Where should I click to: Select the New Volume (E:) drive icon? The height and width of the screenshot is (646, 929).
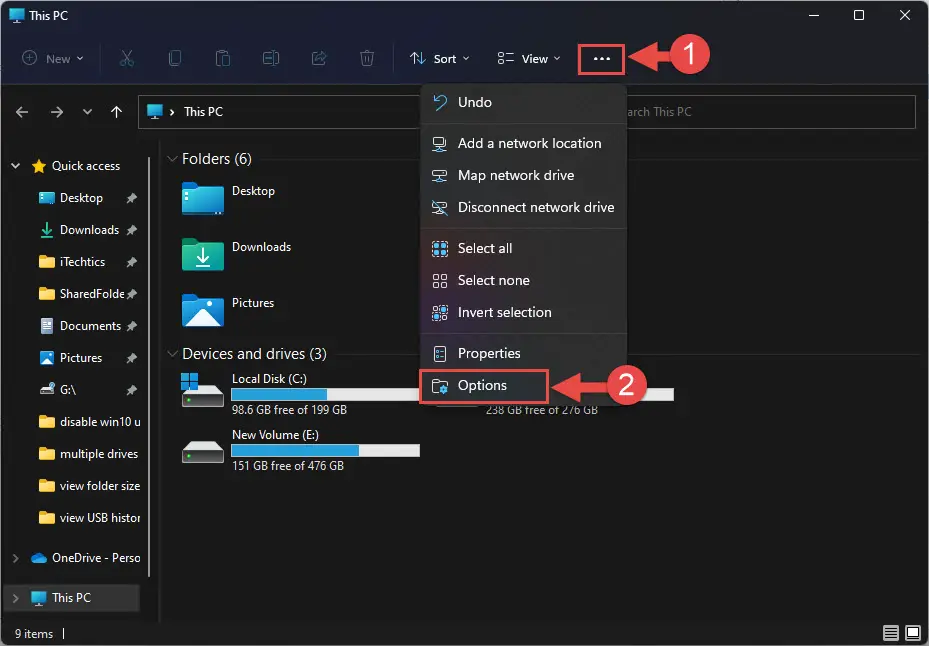[x=203, y=452]
